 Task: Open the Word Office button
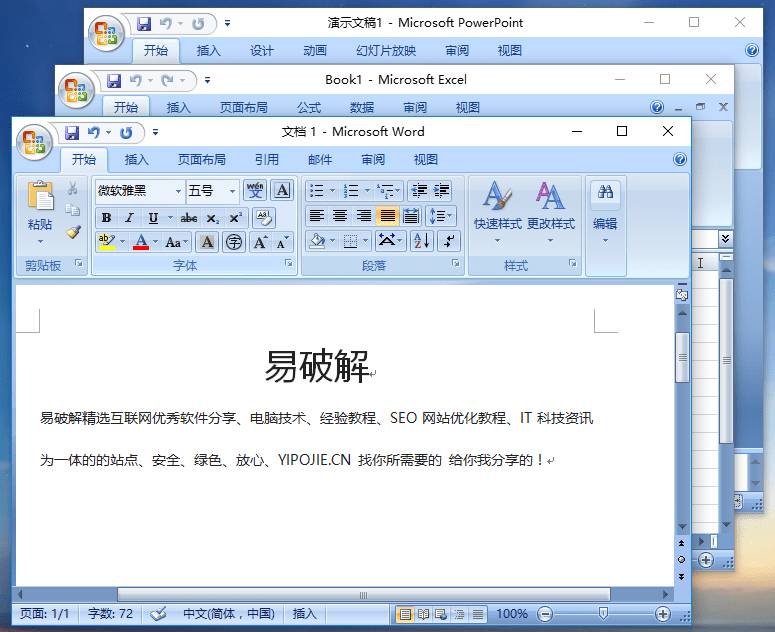[34, 142]
